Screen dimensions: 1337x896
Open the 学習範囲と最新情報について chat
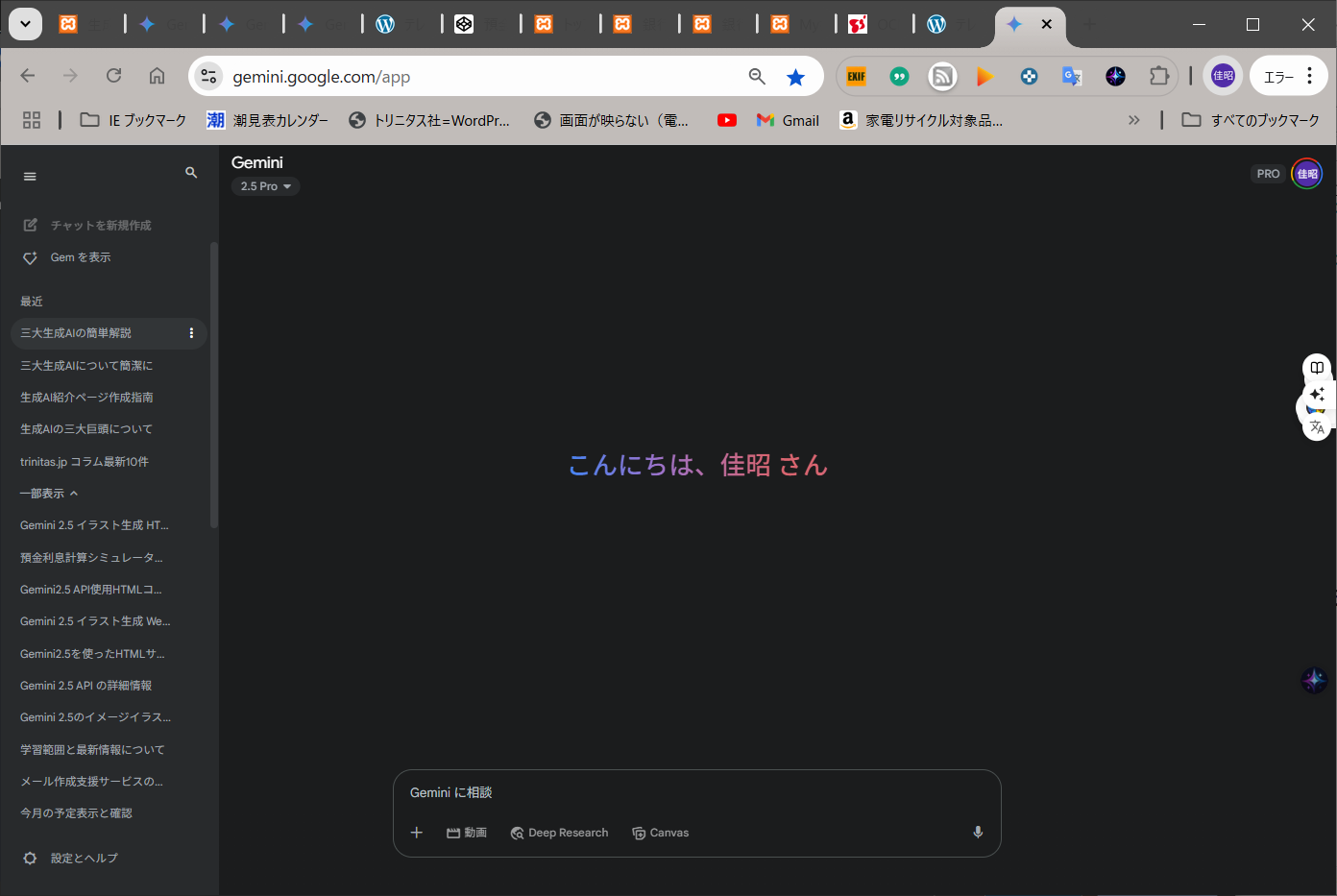[x=92, y=750]
